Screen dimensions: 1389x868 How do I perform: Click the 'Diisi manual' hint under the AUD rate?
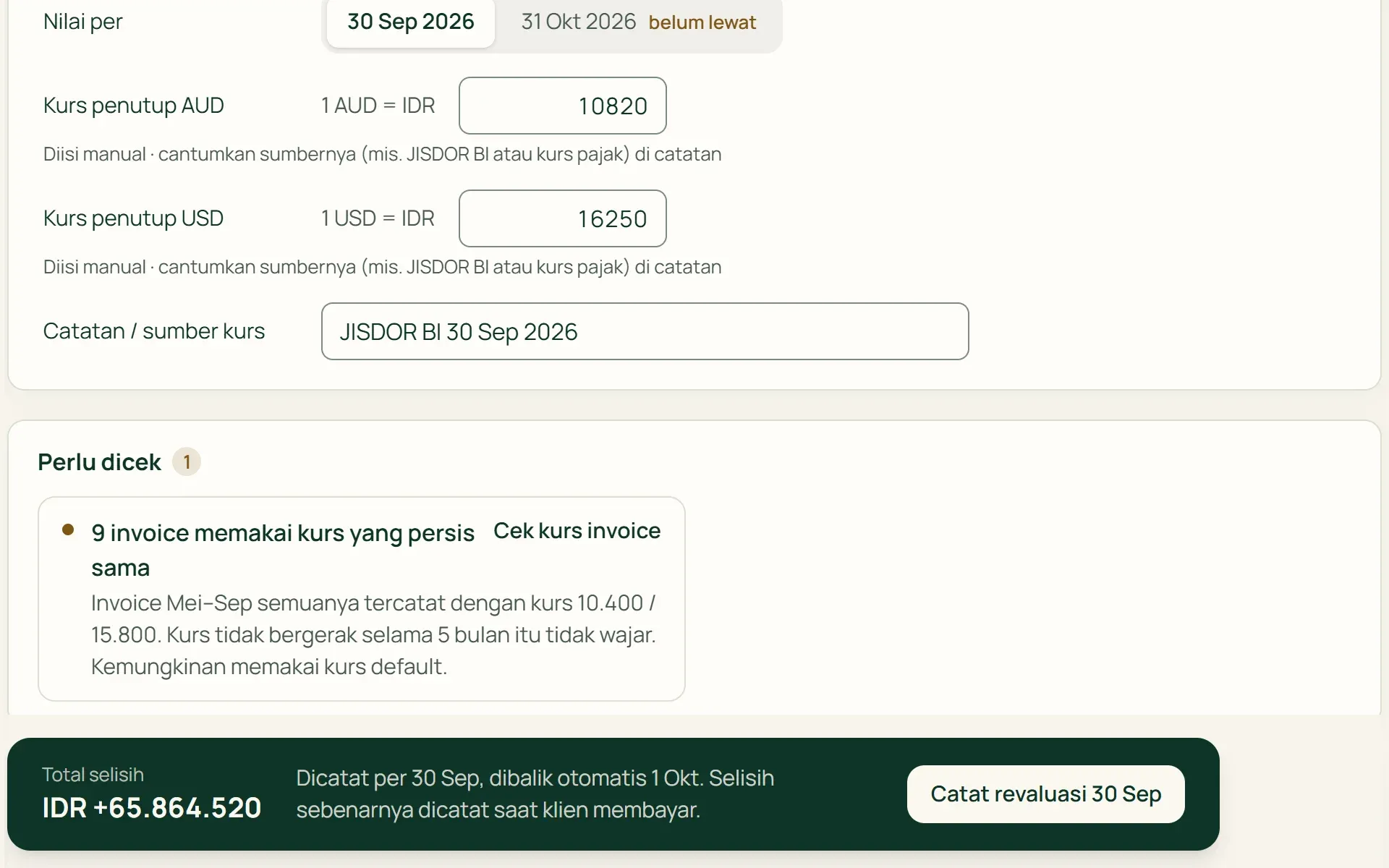click(382, 154)
